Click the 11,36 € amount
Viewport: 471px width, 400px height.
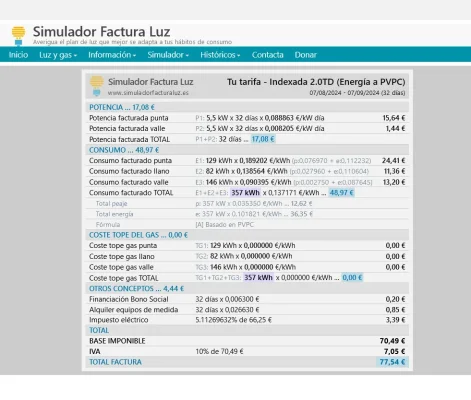coord(395,171)
